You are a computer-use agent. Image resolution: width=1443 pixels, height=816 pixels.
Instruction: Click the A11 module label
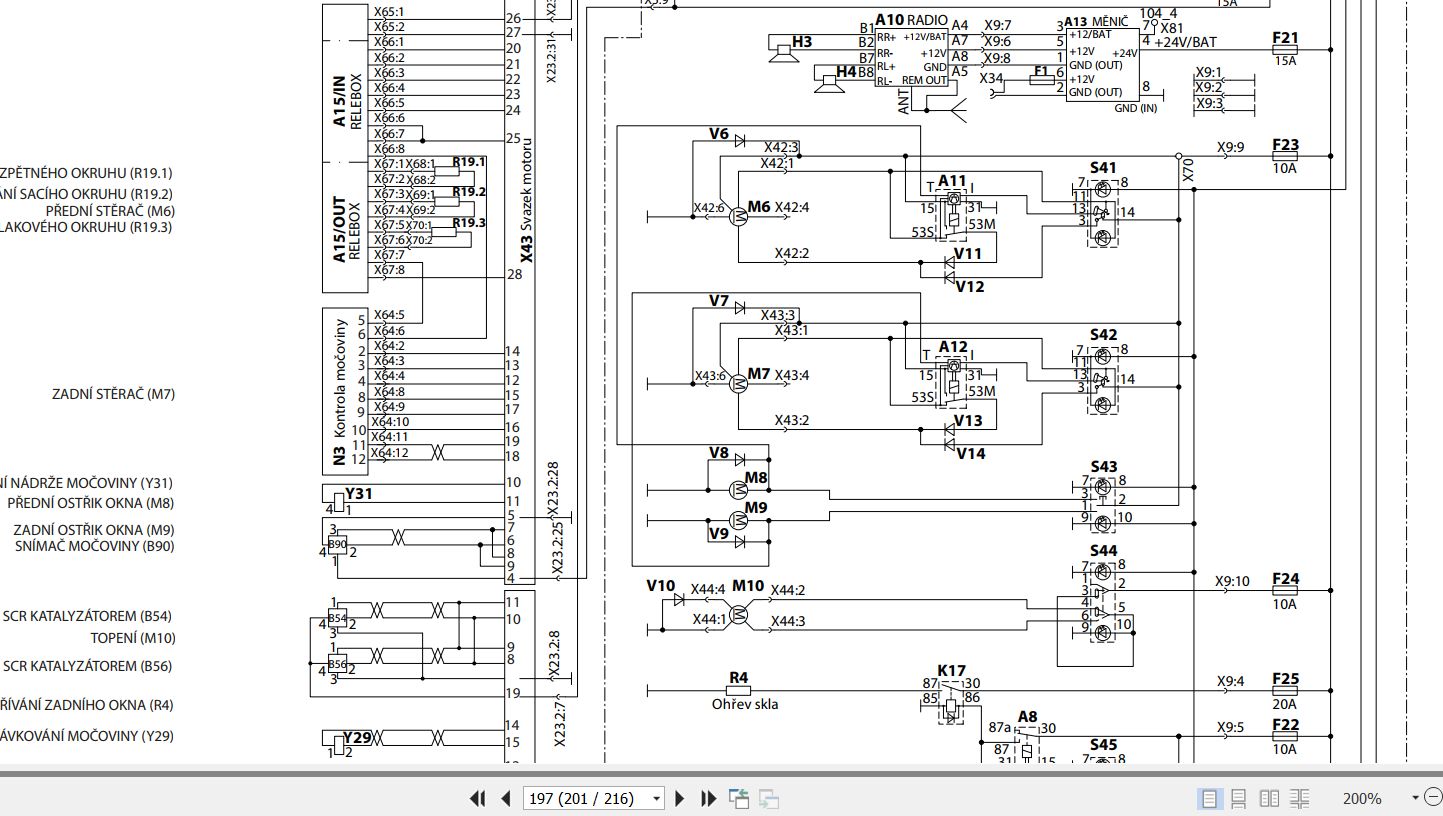[952, 181]
